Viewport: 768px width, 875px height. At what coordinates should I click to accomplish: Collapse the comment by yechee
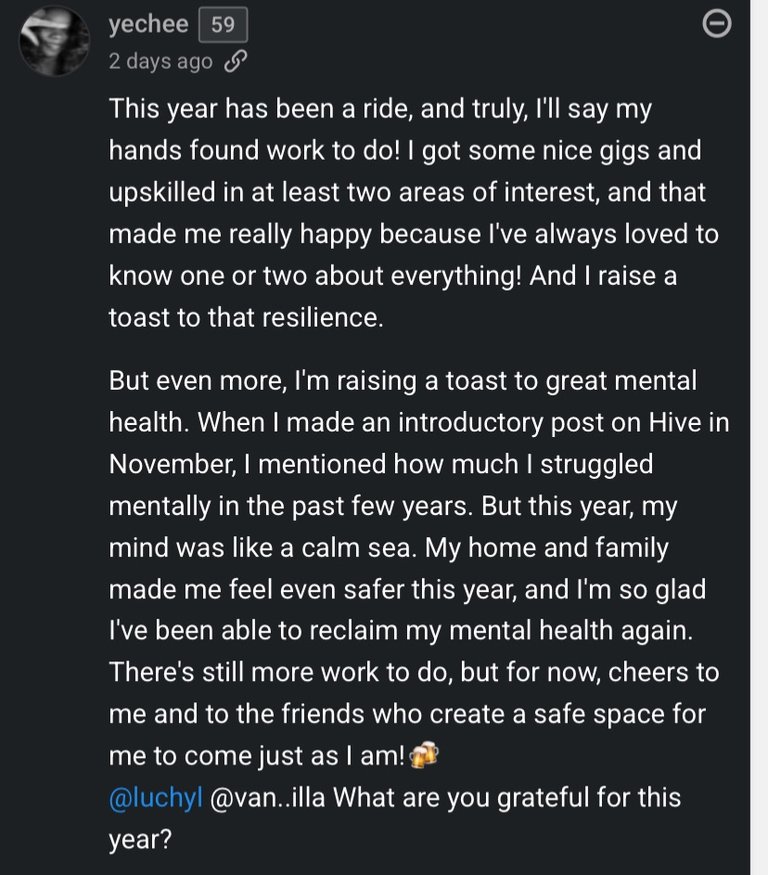[x=717, y=25]
